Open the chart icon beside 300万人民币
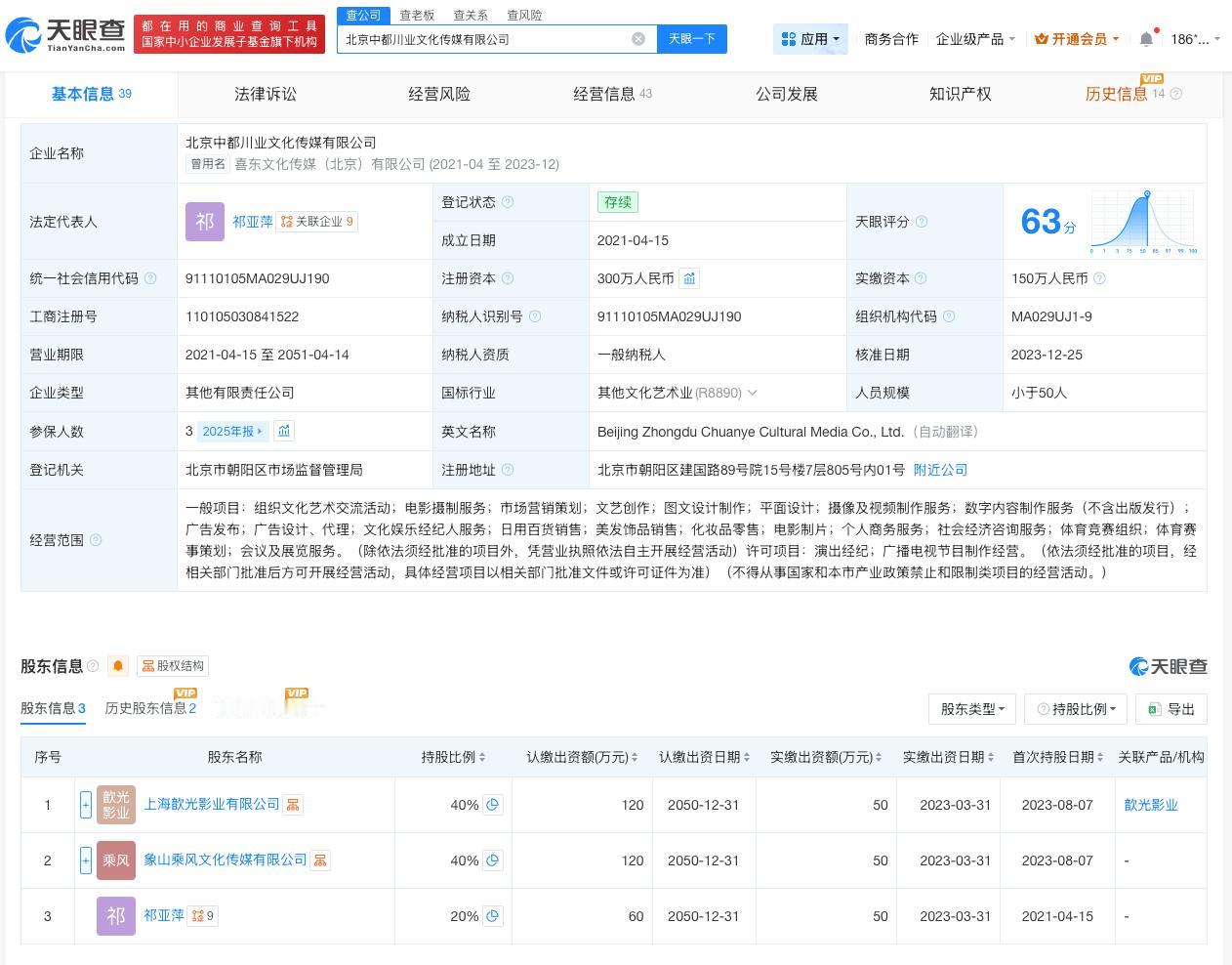Screen dimensions: 1232x965 689,278
